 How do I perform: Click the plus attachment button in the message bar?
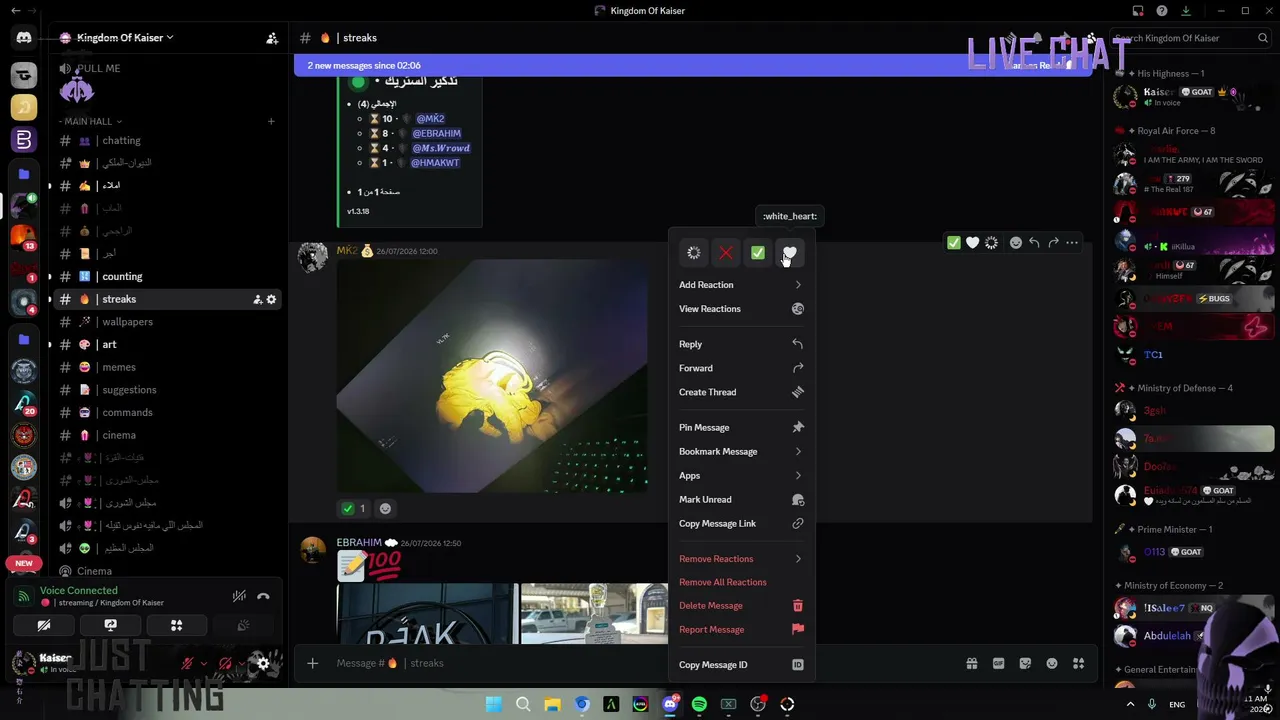(313, 663)
